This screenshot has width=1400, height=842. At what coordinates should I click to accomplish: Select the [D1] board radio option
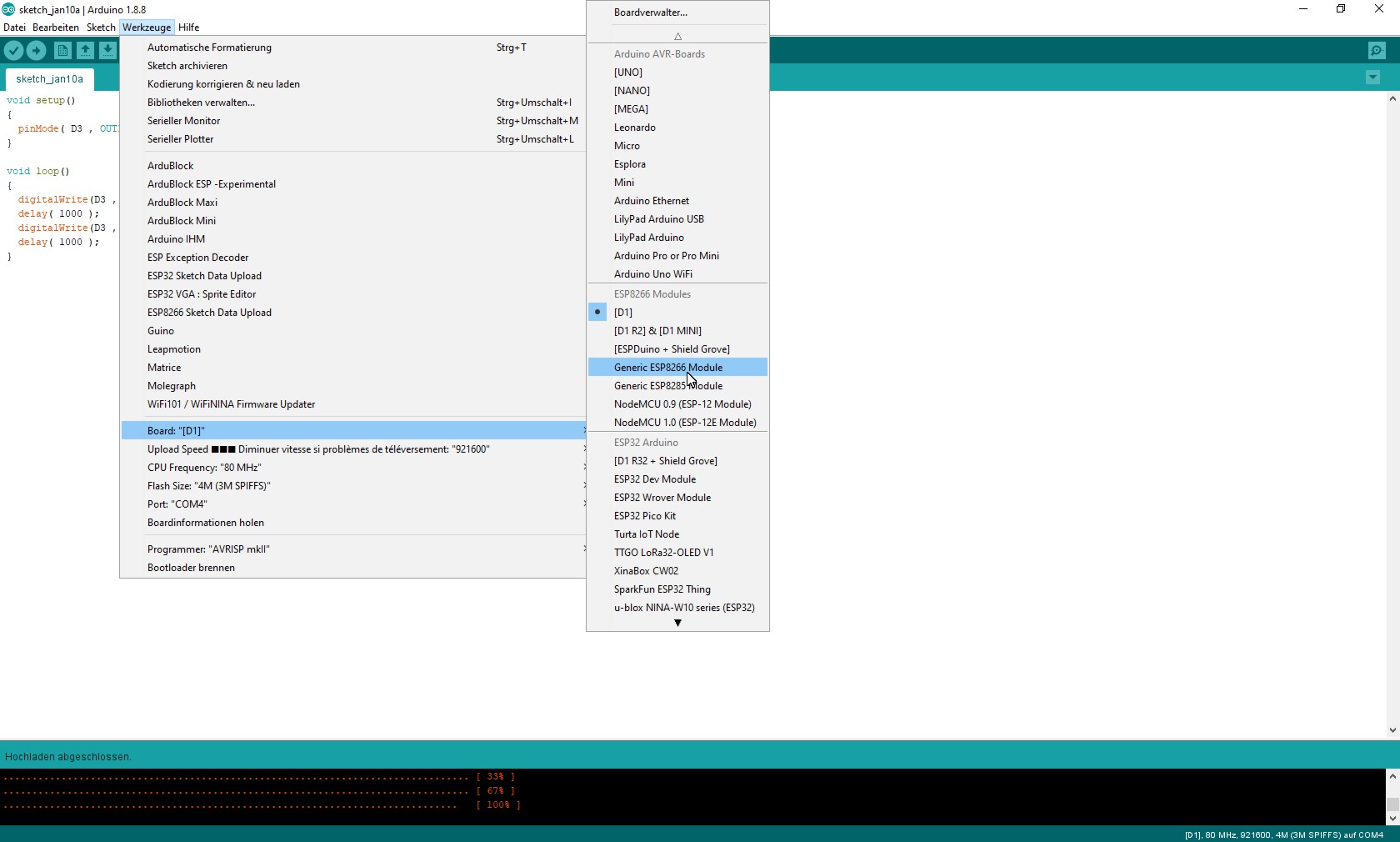pos(623,313)
